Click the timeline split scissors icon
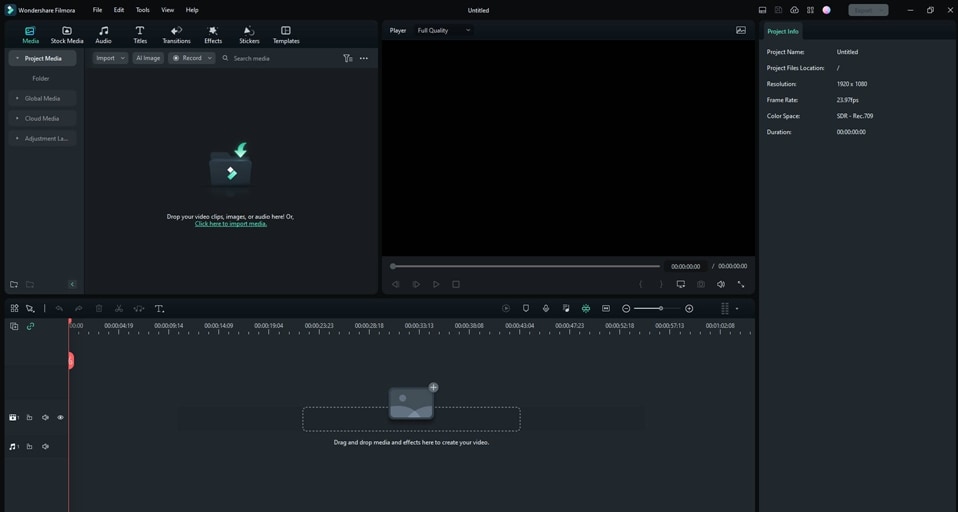The height and width of the screenshot is (512, 958). pos(119,309)
